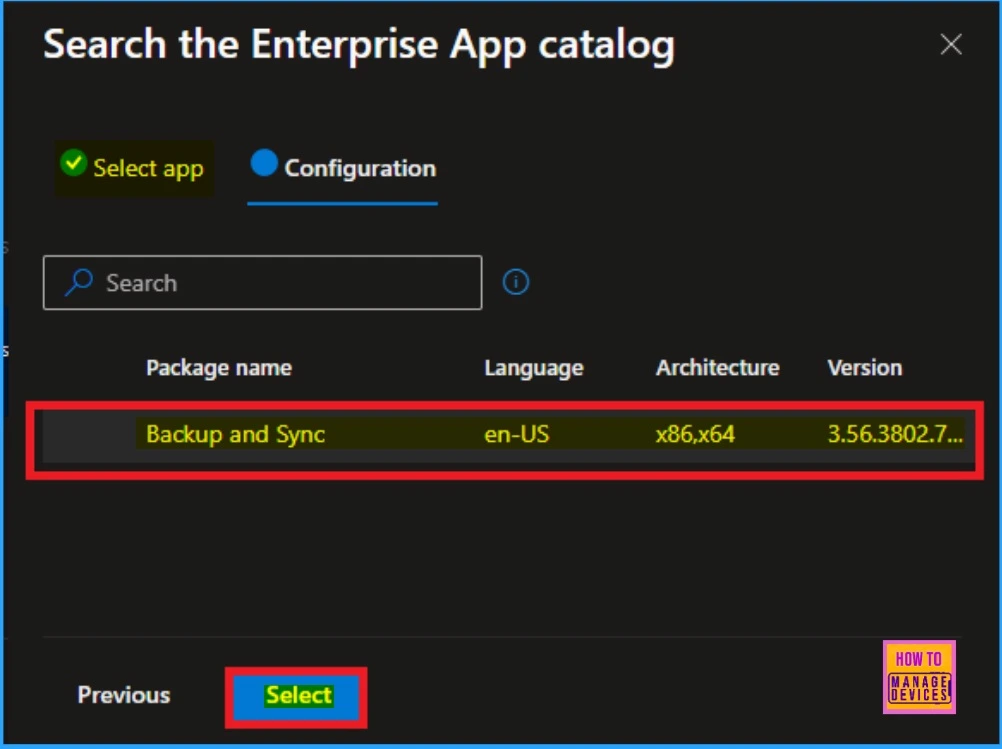
Task: Click the magnifier icon in the search box
Action: coord(79,282)
